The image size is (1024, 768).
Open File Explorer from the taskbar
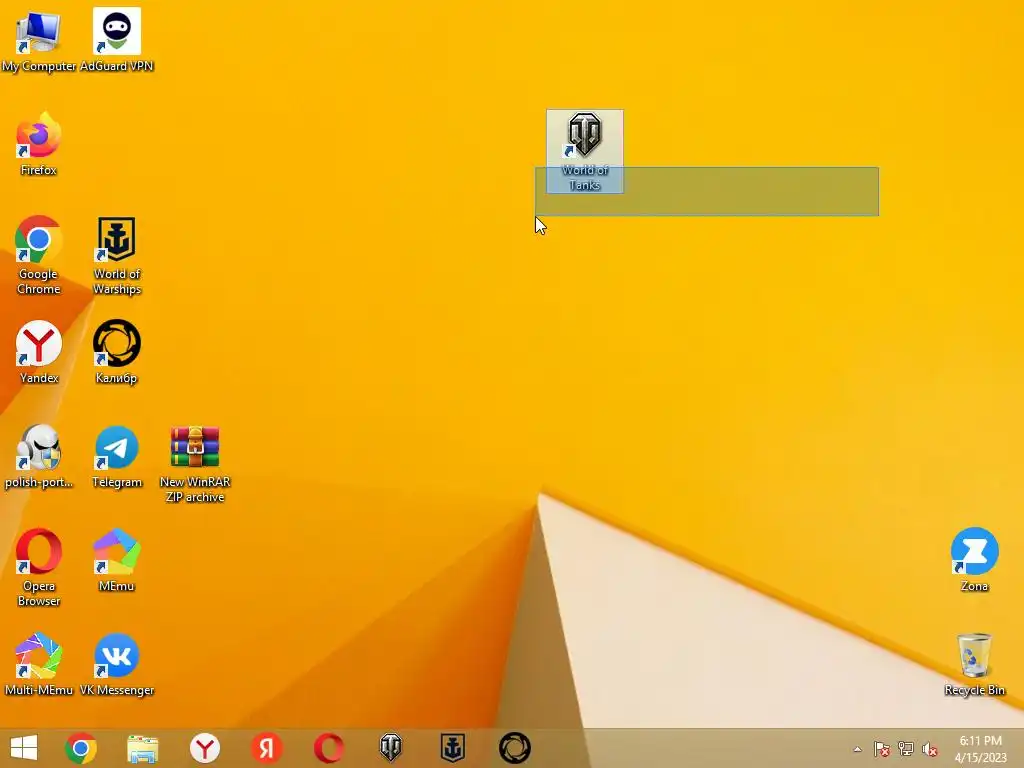tap(142, 748)
